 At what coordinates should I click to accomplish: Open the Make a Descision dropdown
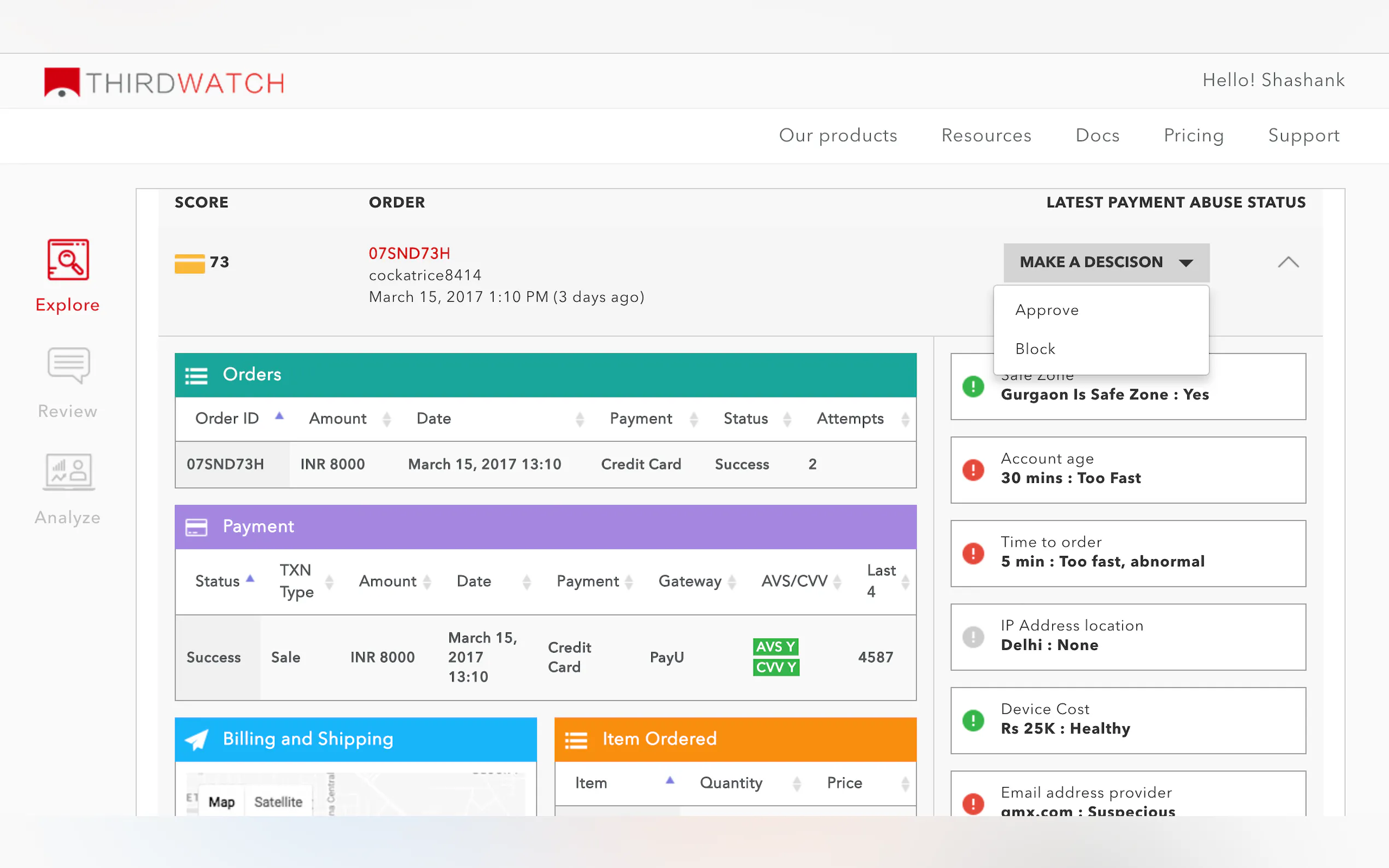coord(1106,262)
